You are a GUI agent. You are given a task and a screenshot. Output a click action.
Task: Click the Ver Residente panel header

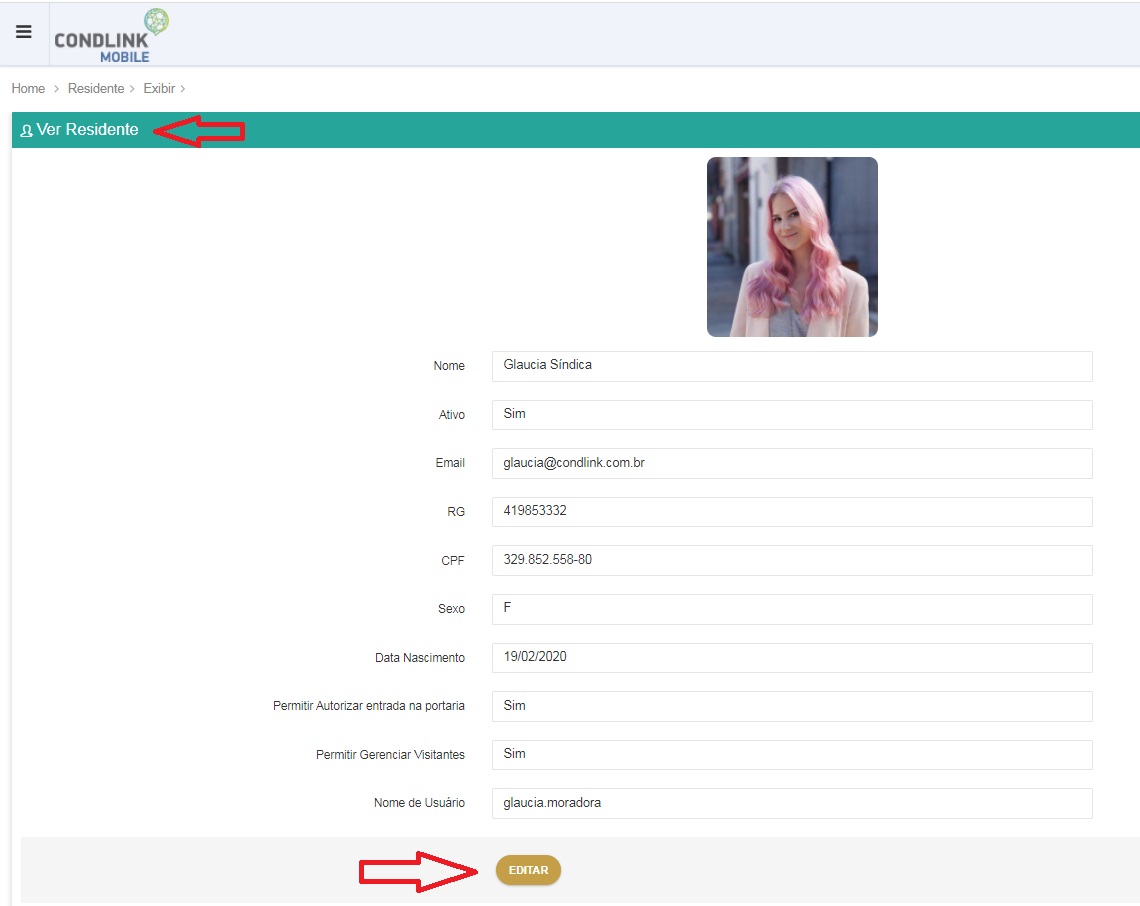575,130
